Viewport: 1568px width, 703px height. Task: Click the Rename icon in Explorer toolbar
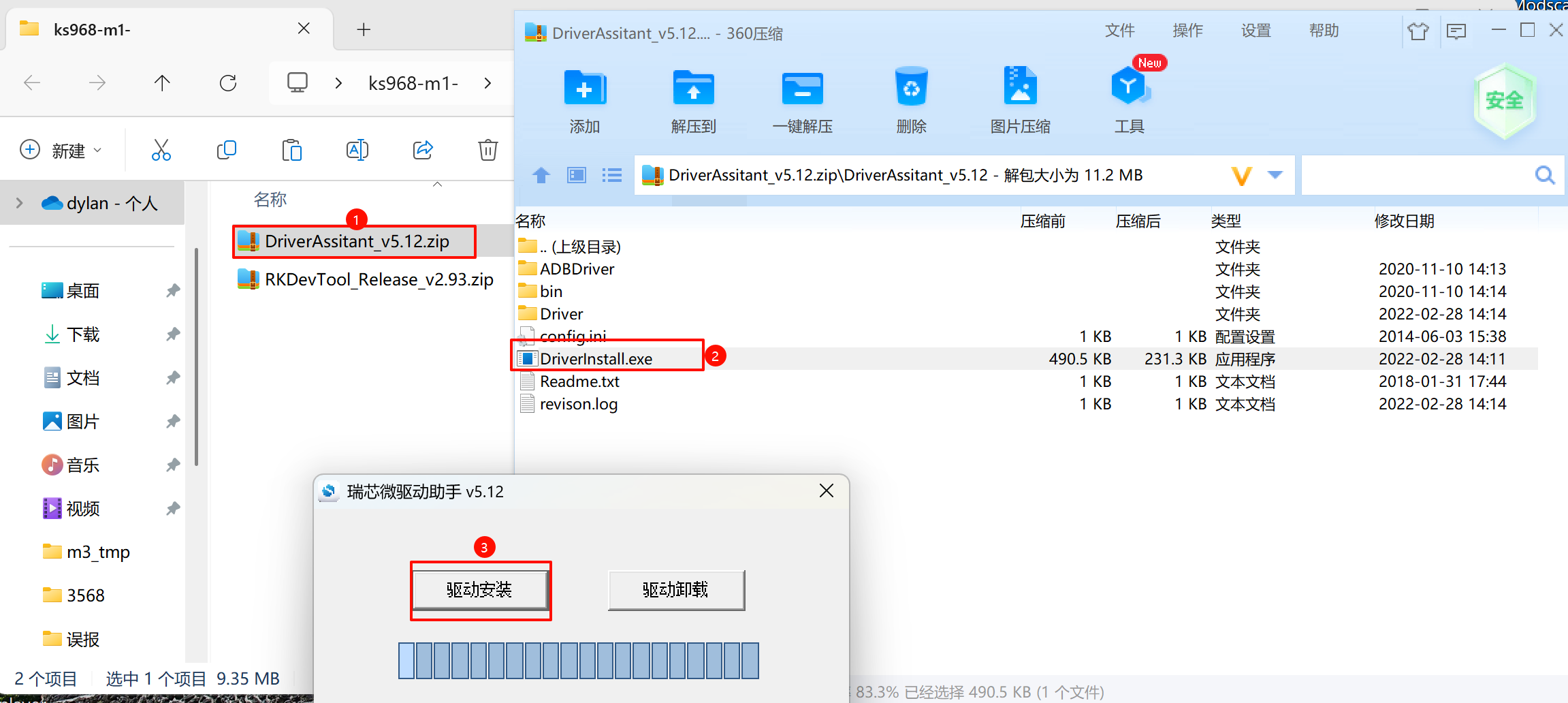(x=357, y=150)
